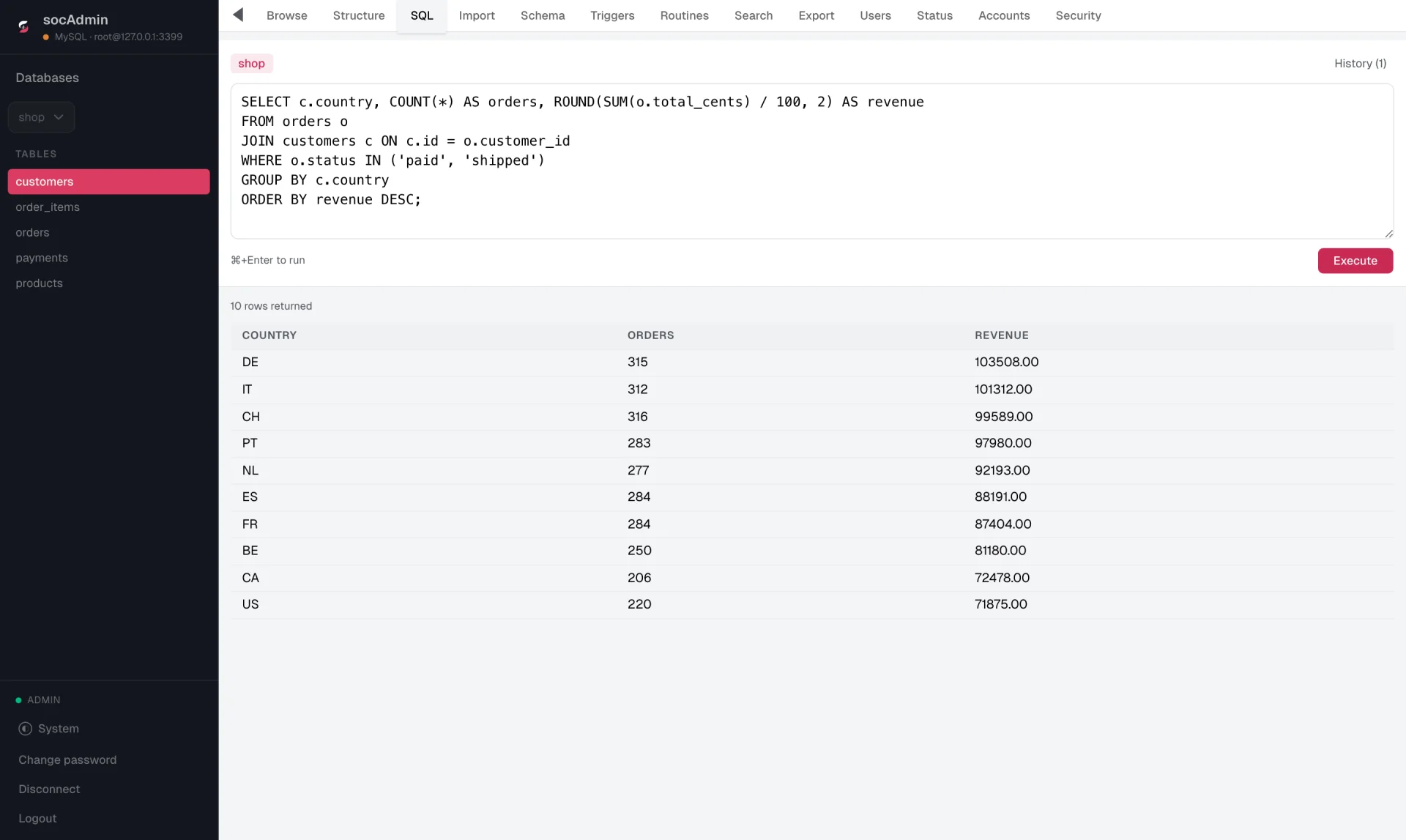Open the payments table
The height and width of the screenshot is (840, 1406).
point(108,258)
